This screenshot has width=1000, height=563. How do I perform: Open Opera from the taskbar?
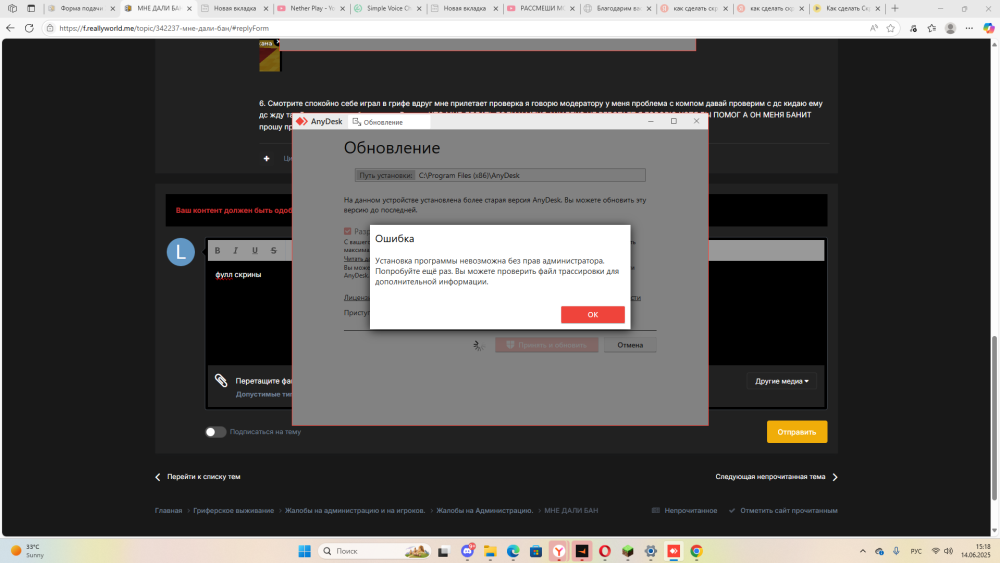[605, 551]
